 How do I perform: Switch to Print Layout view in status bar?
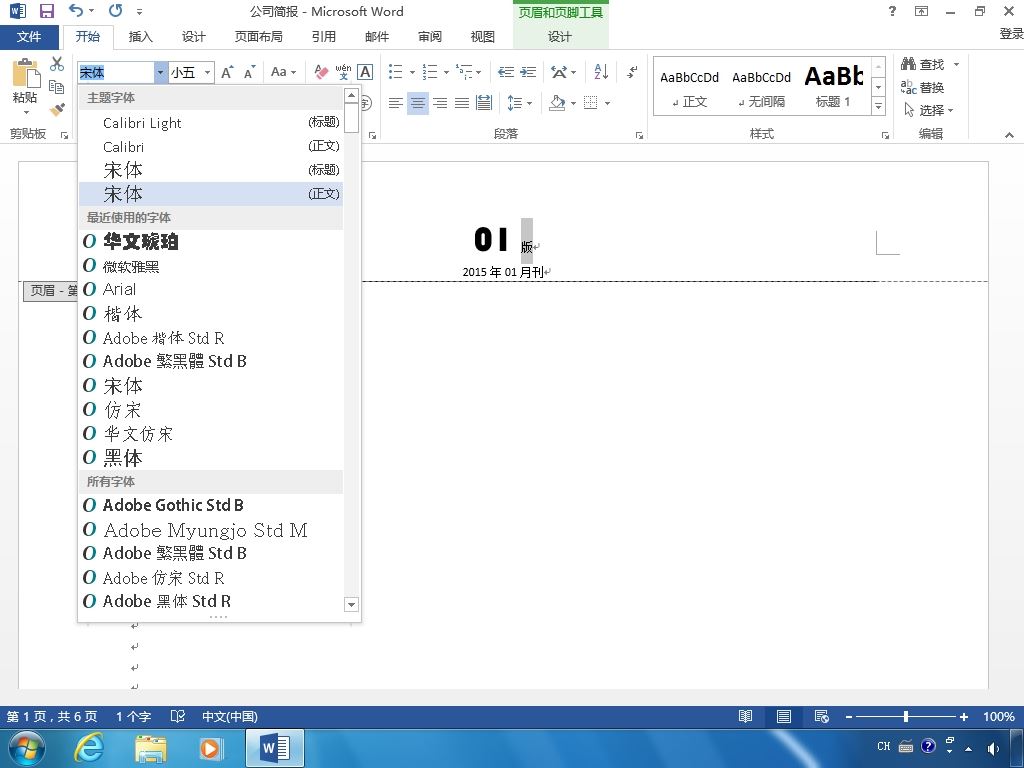[x=784, y=716]
